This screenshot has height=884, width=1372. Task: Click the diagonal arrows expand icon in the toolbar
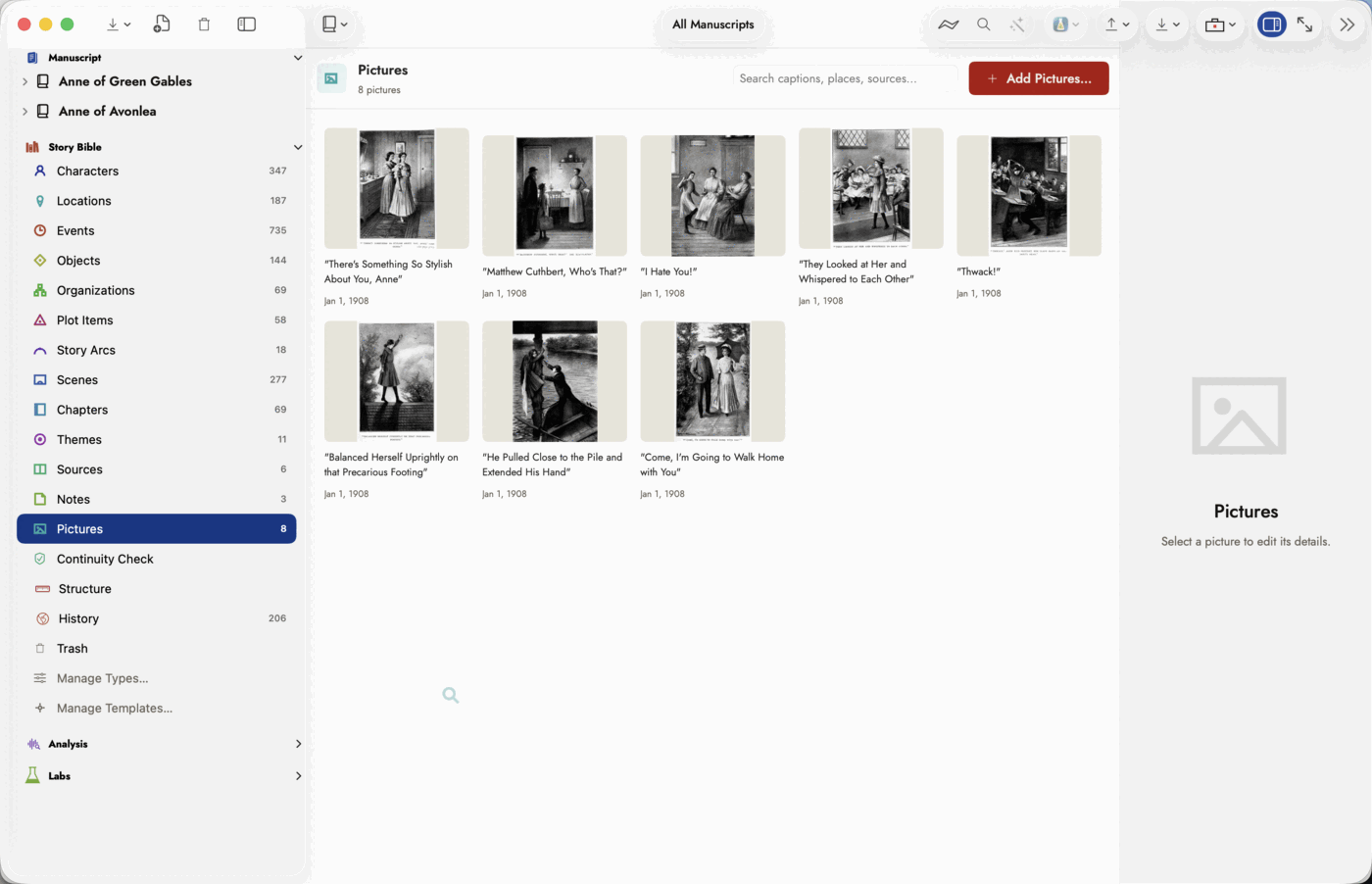coord(1304,25)
